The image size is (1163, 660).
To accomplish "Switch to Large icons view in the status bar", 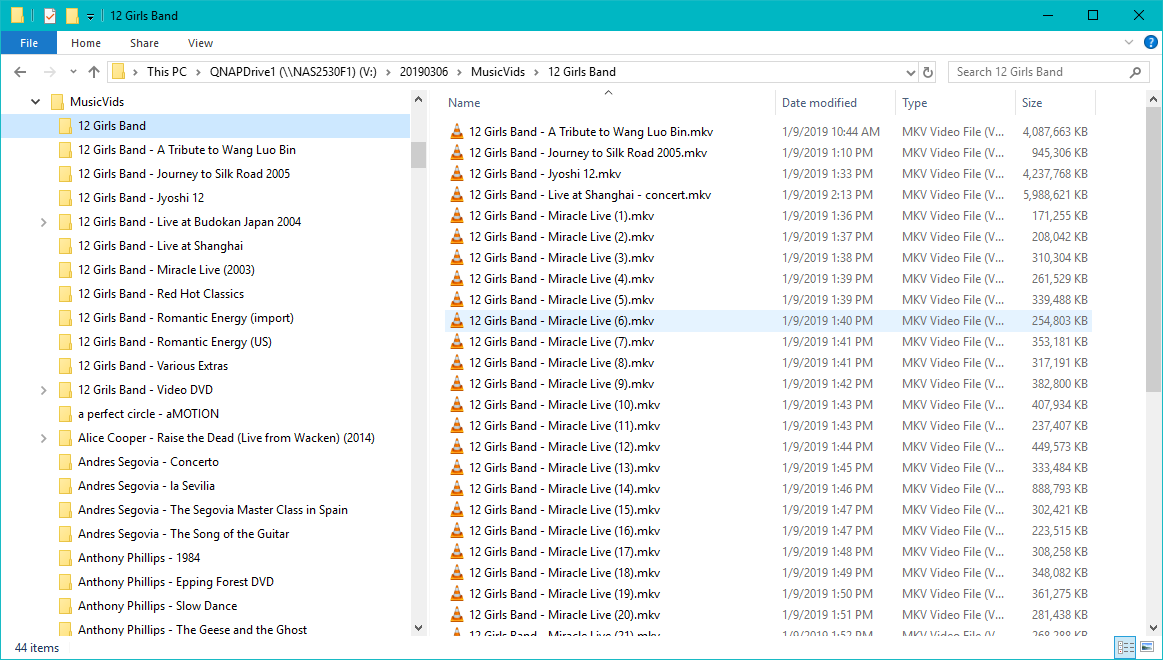I will pyautogui.click(x=1147, y=647).
